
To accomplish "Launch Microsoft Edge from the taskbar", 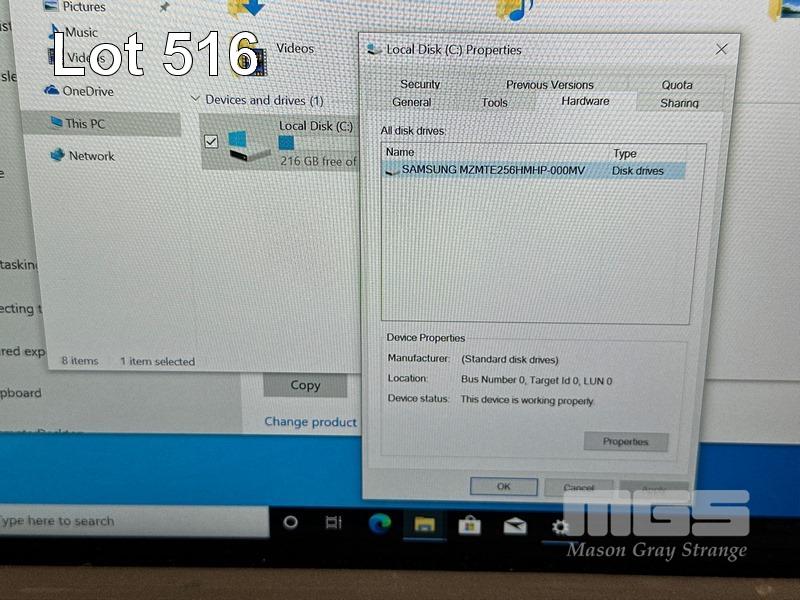I will tap(380, 524).
